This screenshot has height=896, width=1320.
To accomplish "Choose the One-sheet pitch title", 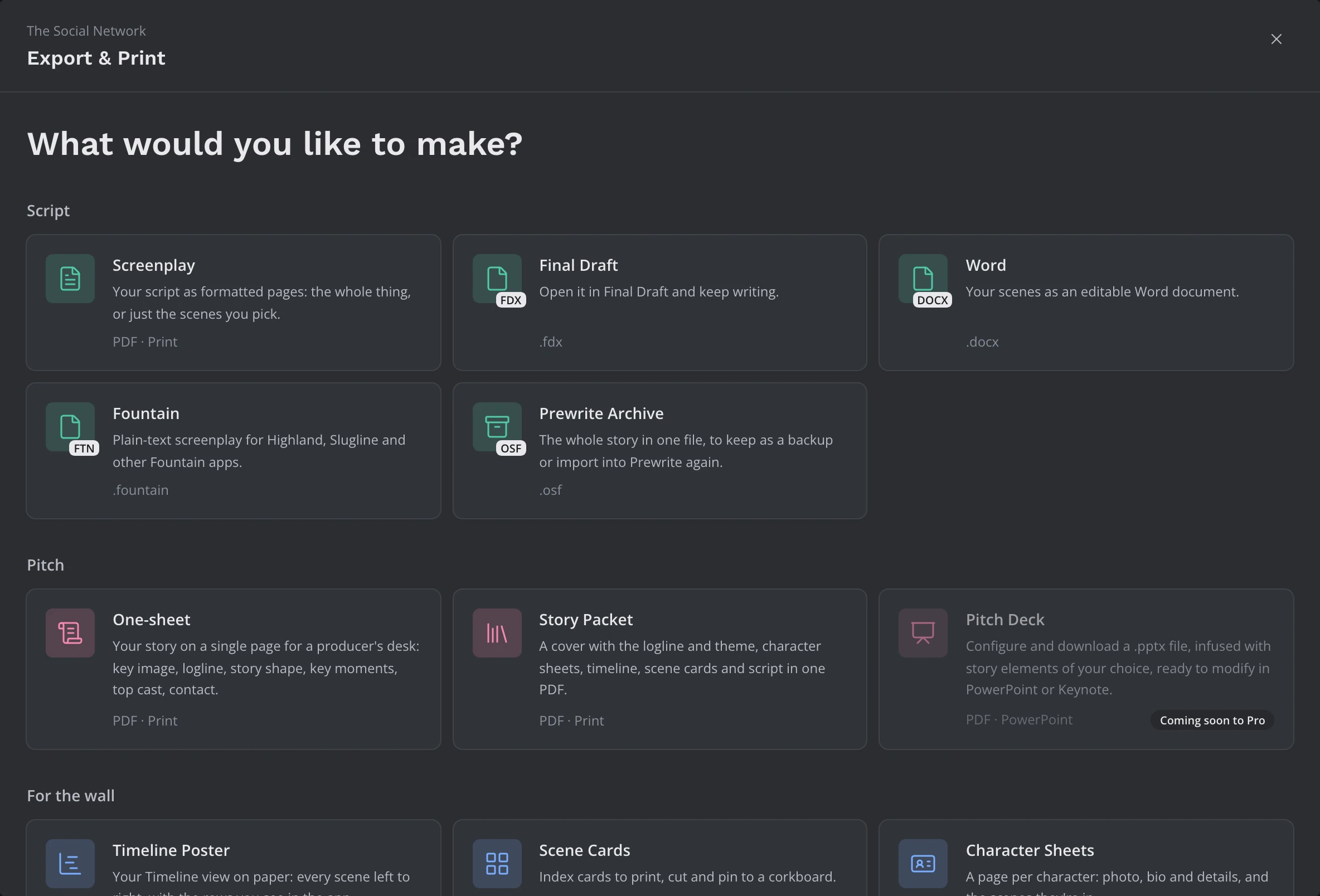I will (x=151, y=620).
